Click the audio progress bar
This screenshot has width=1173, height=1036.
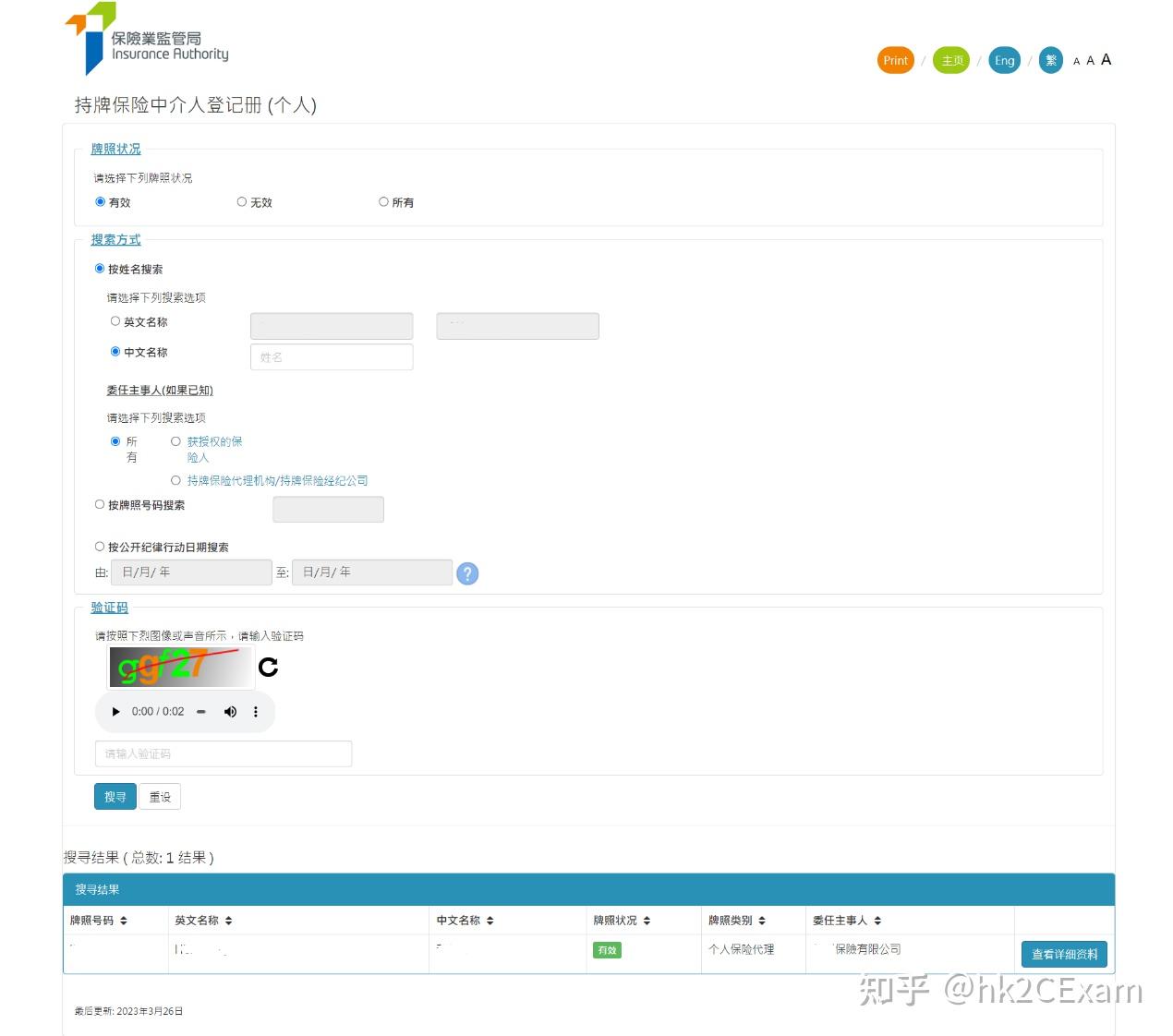tap(201, 712)
